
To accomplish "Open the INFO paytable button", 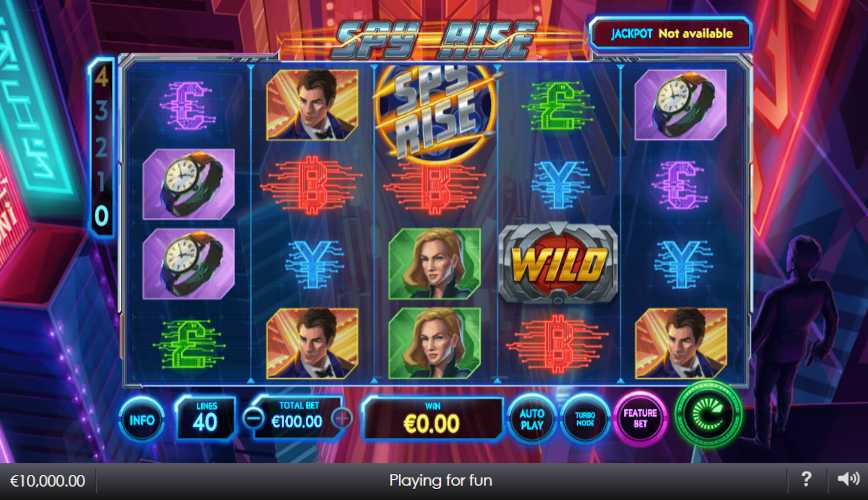I will [142, 420].
